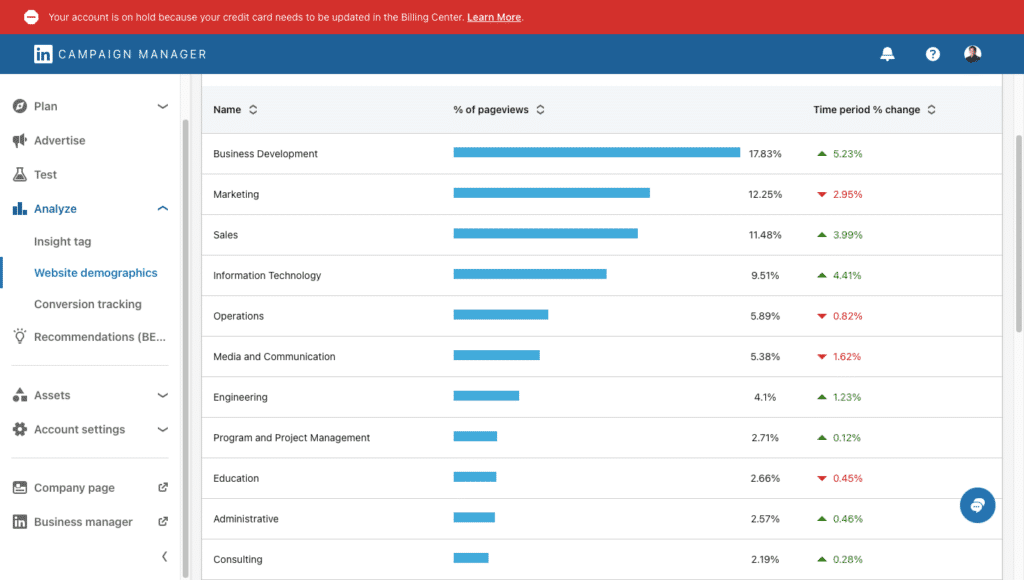
Task: Expand the Assets menu chevron
Action: click(x=163, y=395)
